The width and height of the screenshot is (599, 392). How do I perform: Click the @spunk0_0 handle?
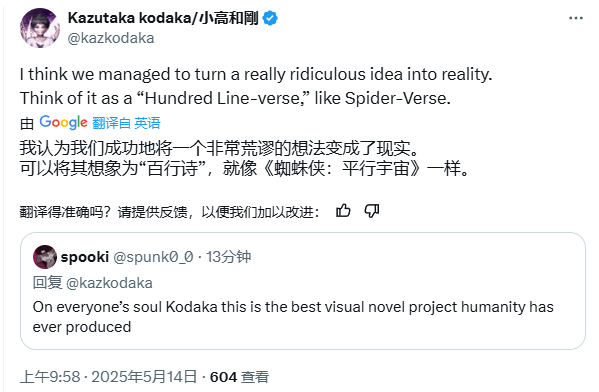(154, 257)
